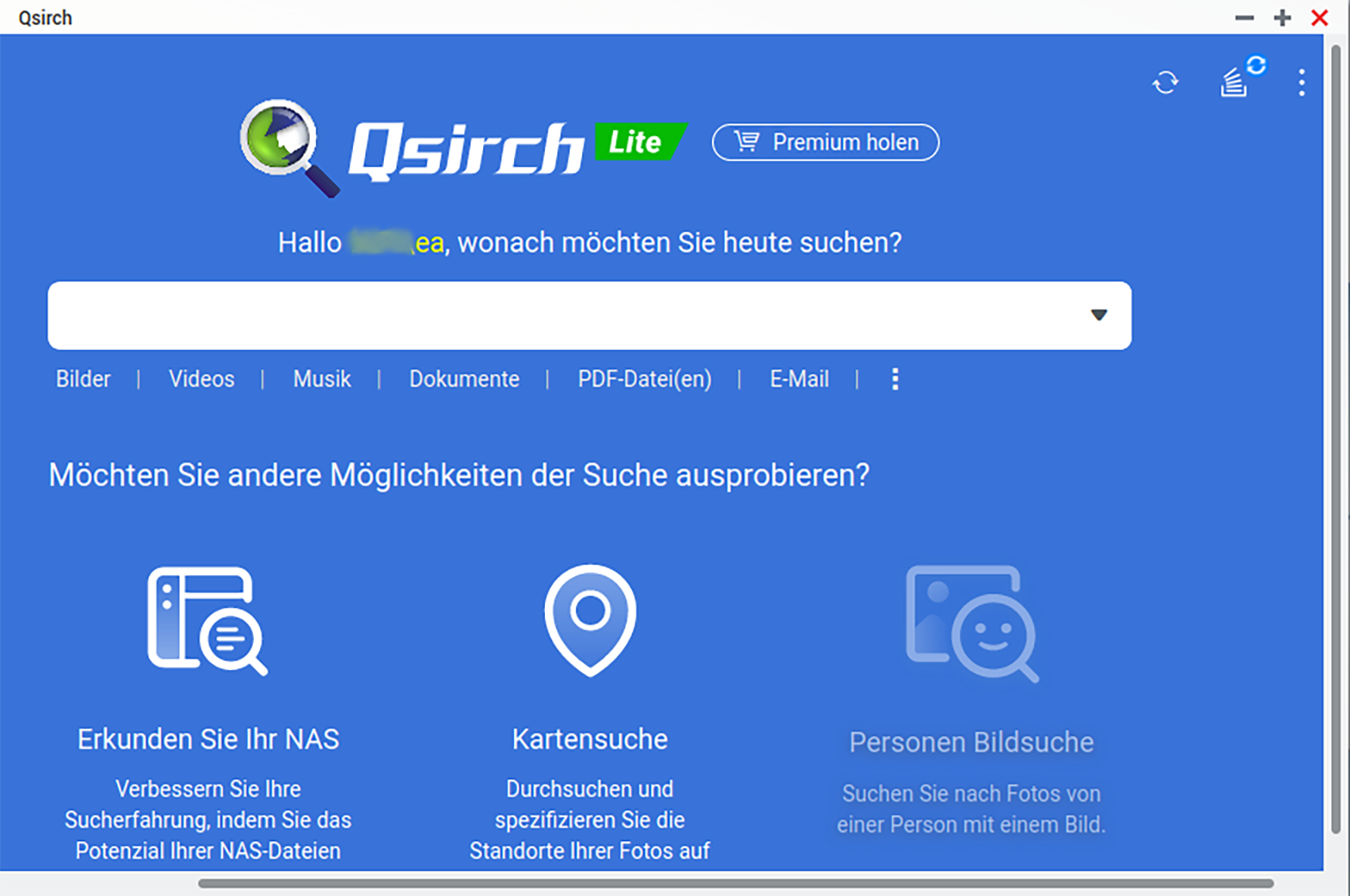The width and height of the screenshot is (1350, 896).
Task: Expand the search bar dropdown arrow
Action: click(1098, 315)
